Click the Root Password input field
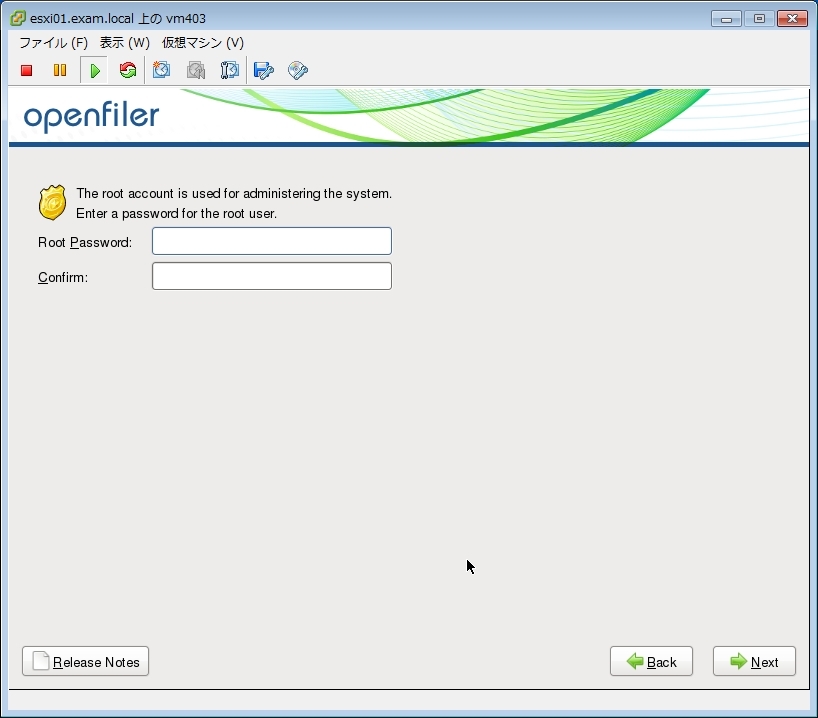Image resolution: width=818 pixels, height=718 pixels. [x=272, y=241]
